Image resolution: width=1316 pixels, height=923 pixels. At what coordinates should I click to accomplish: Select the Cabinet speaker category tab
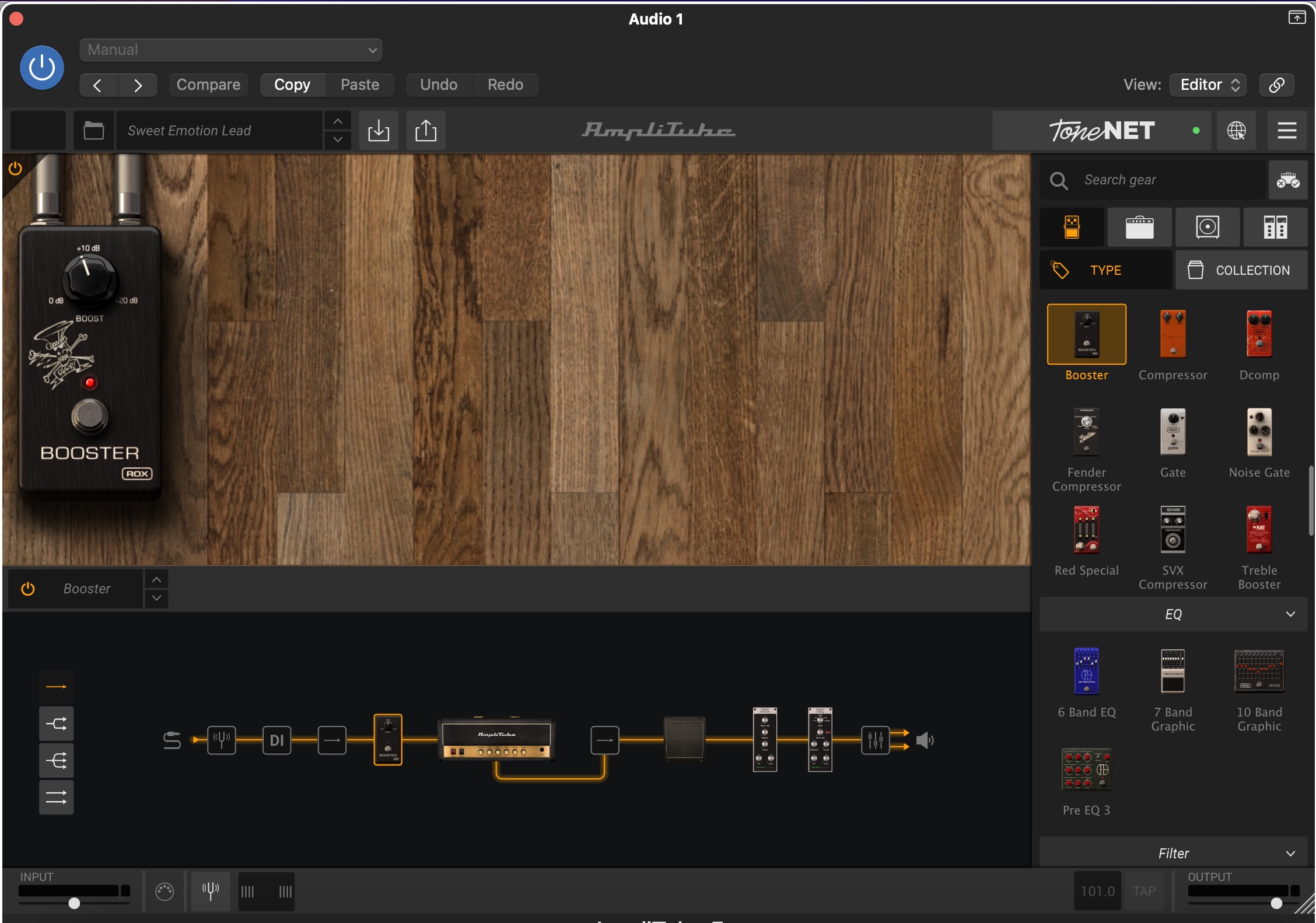(1207, 227)
